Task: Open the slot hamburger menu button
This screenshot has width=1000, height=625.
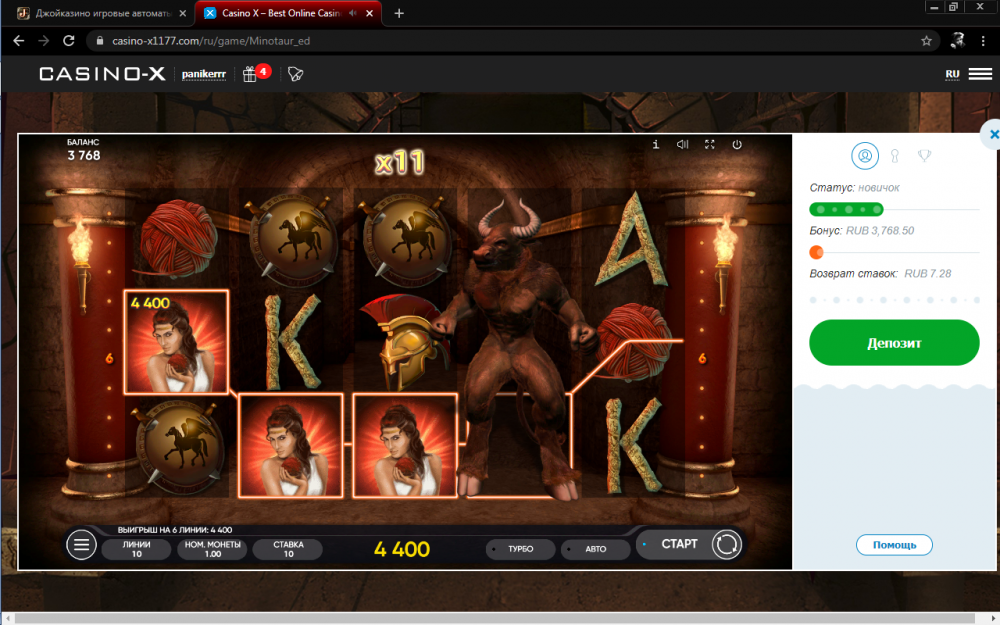Action: coord(81,545)
